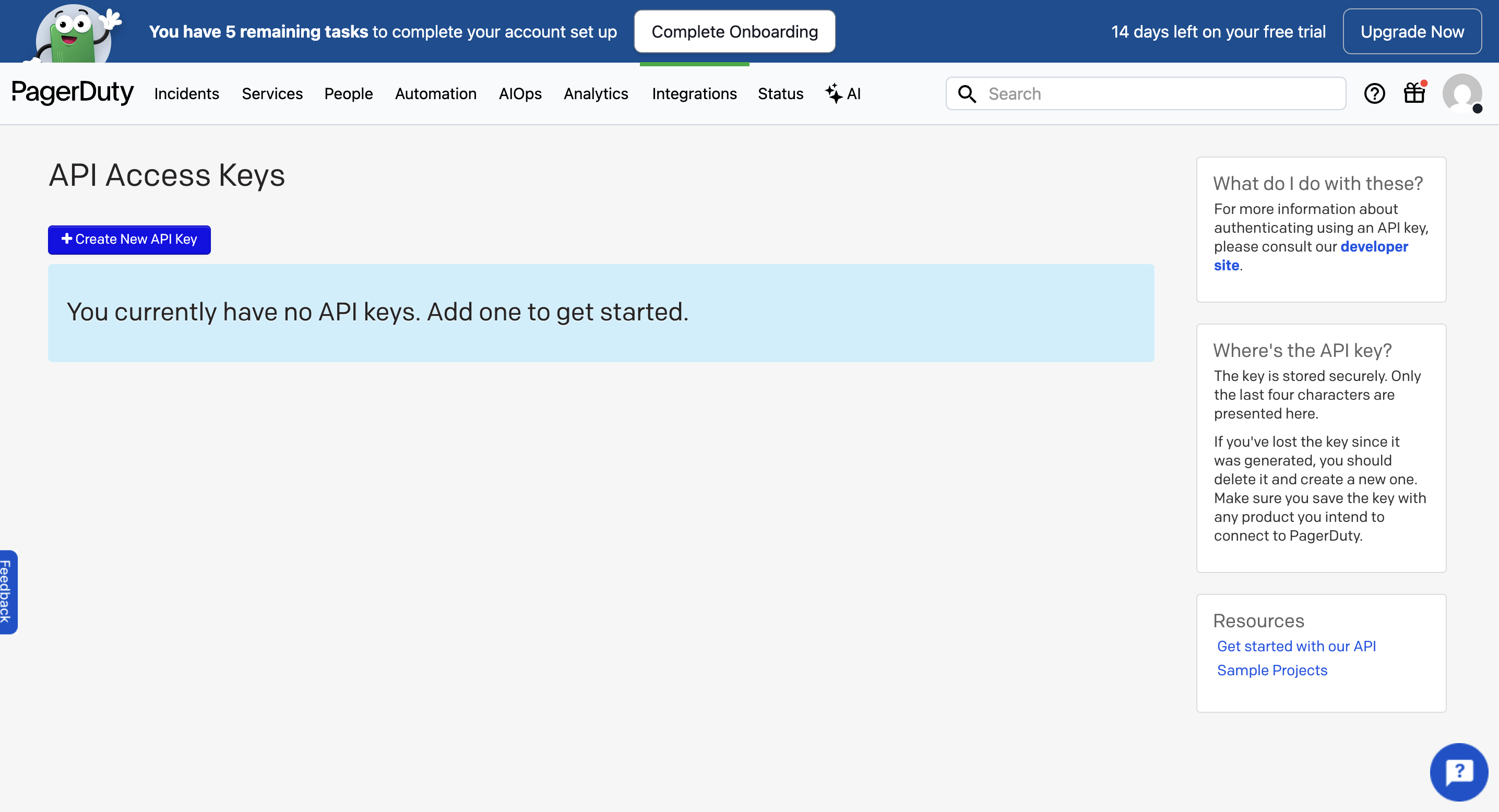
Task: Open the chat help bubble
Action: click(x=1458, y=772)
